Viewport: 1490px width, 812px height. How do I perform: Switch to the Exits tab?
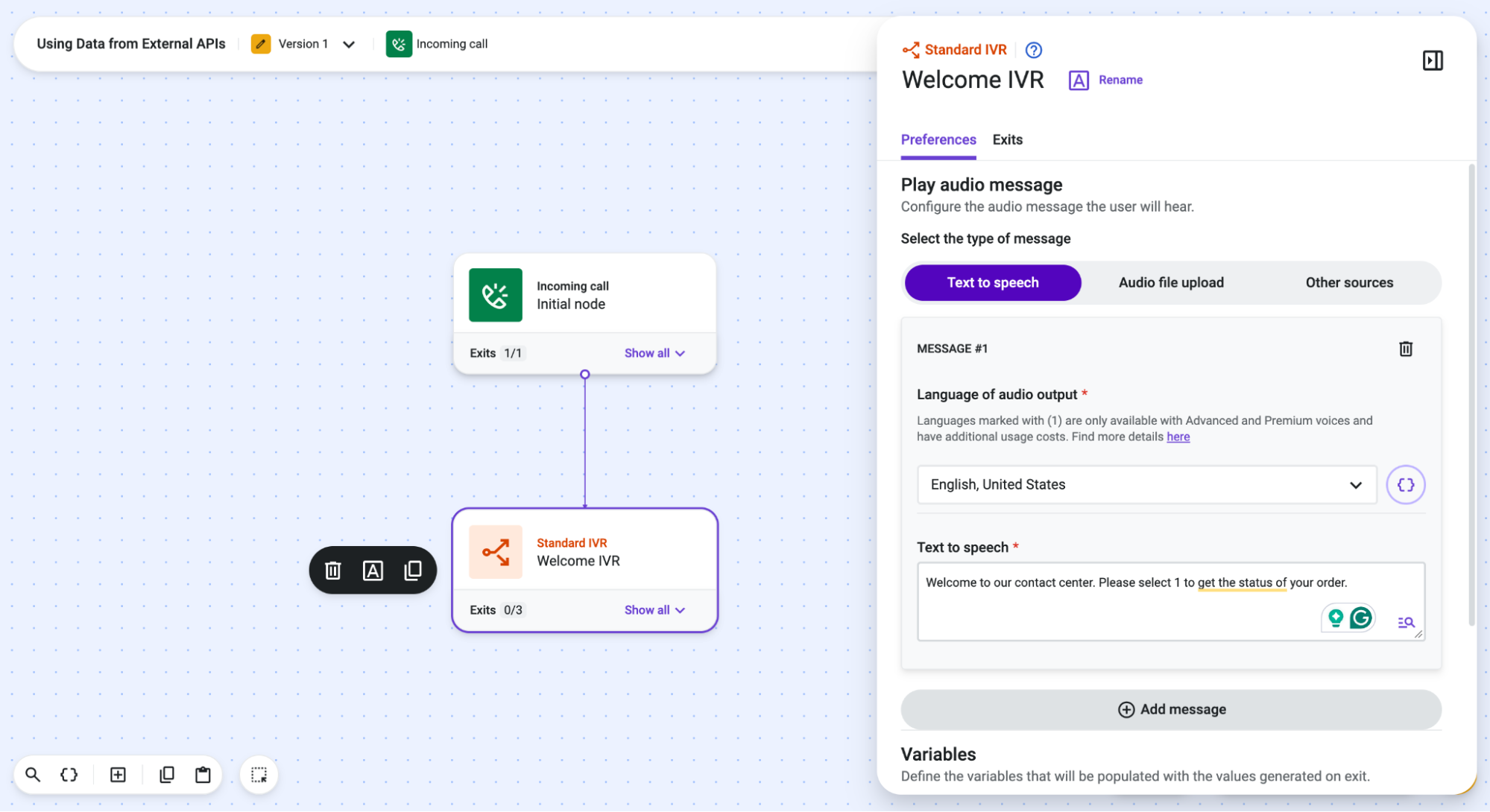[x=1008, y=140]
